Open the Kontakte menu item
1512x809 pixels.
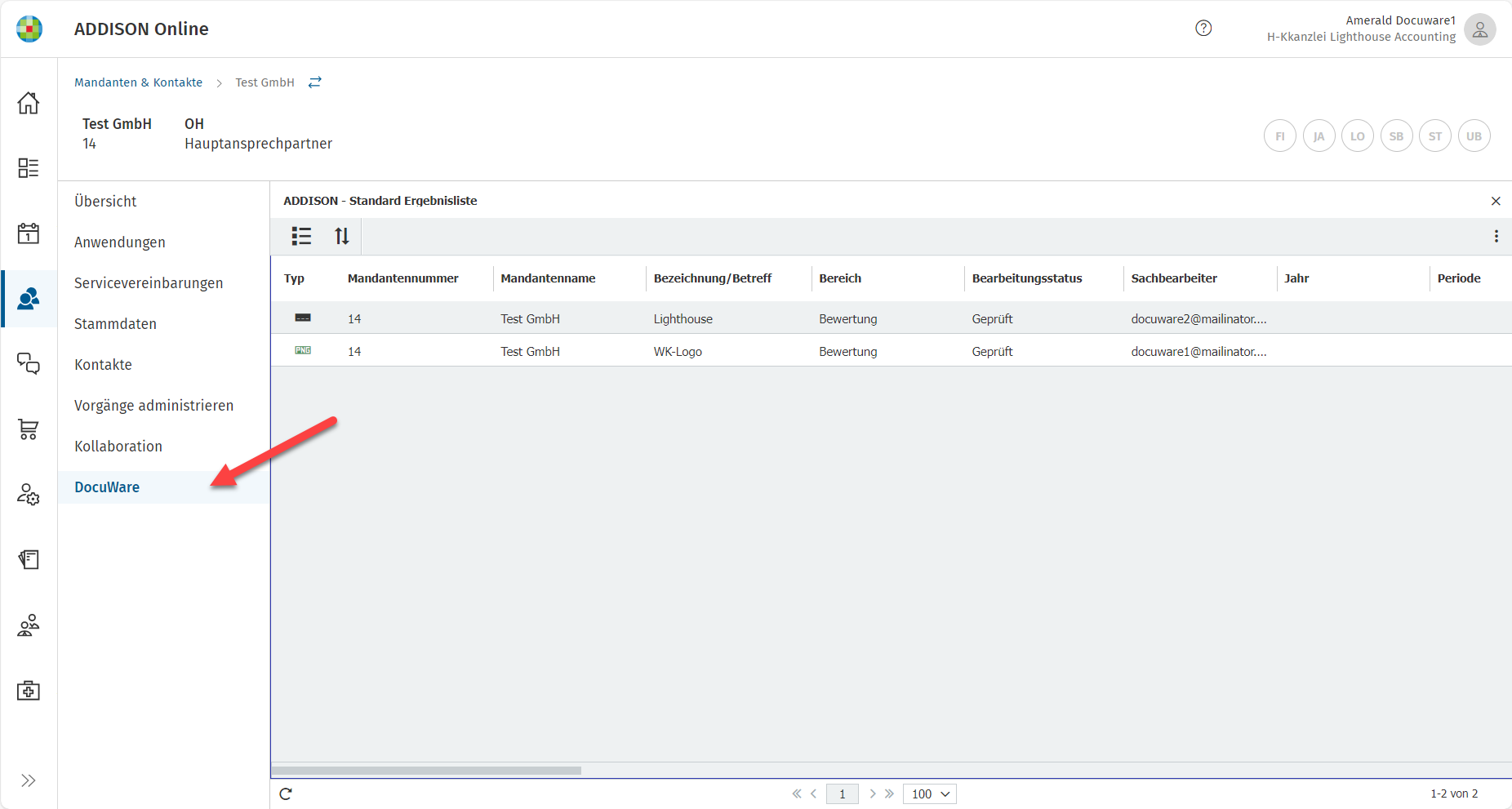point(103,365)
